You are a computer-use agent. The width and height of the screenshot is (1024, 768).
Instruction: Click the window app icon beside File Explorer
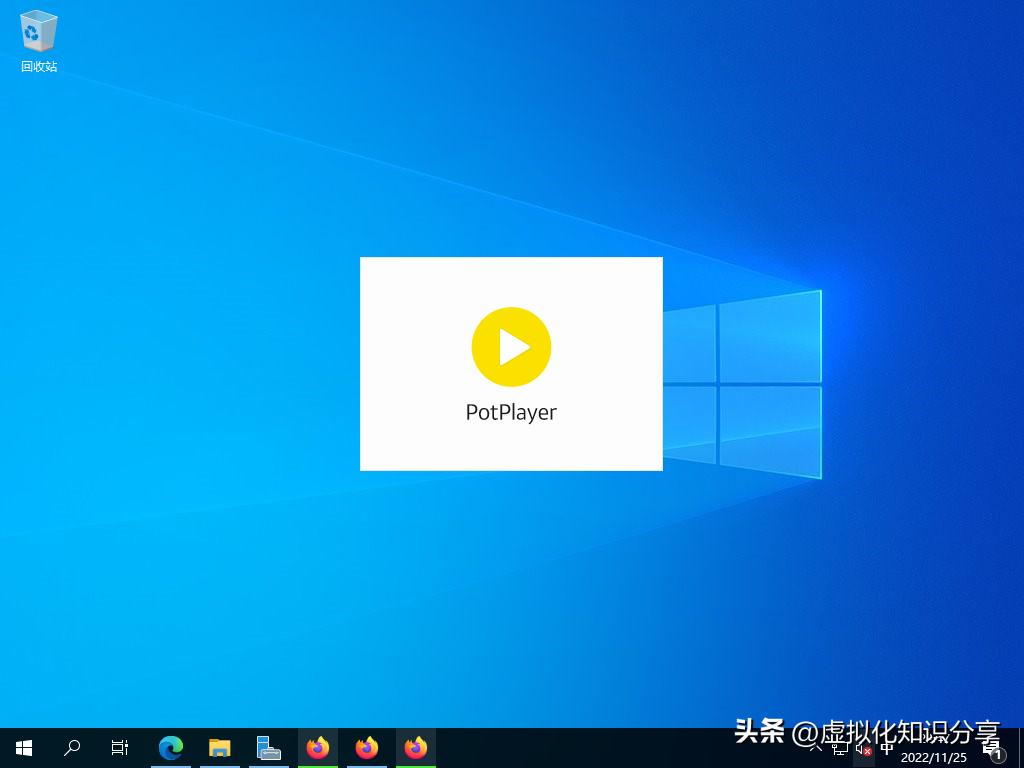(x=268, y=747)
